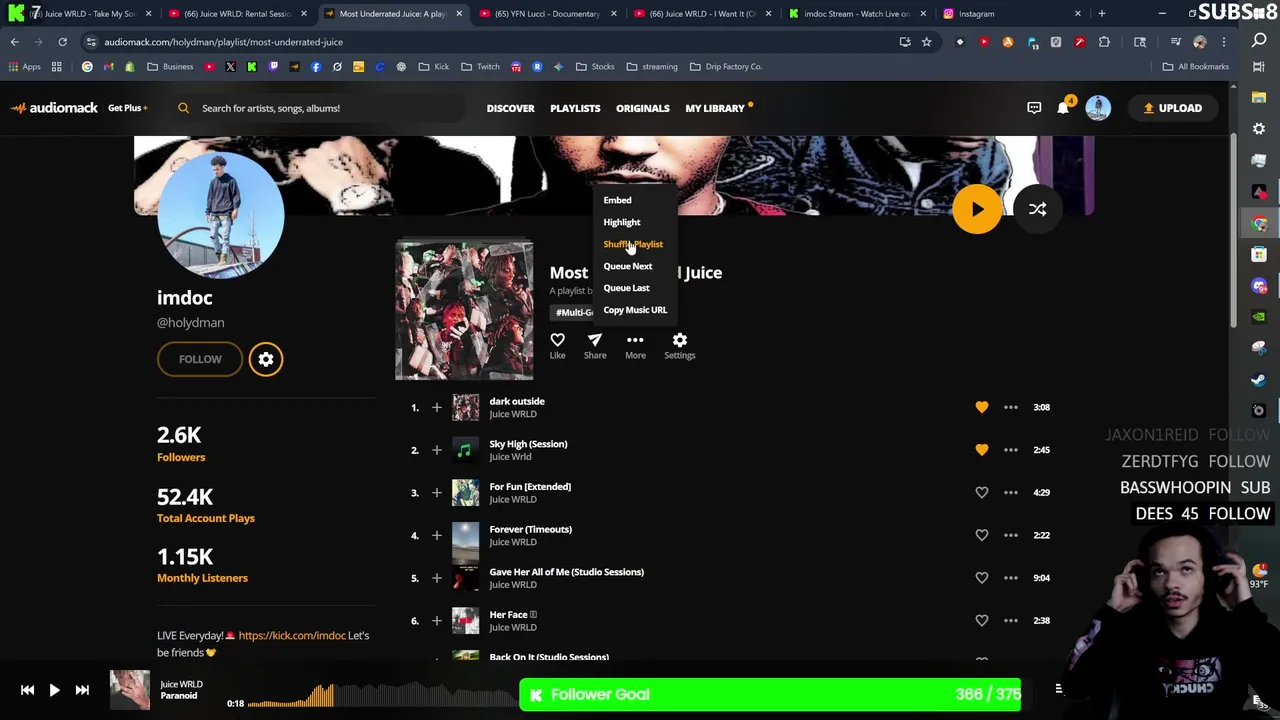
Task: Select Highlight from the context menu
Action: 621,222
